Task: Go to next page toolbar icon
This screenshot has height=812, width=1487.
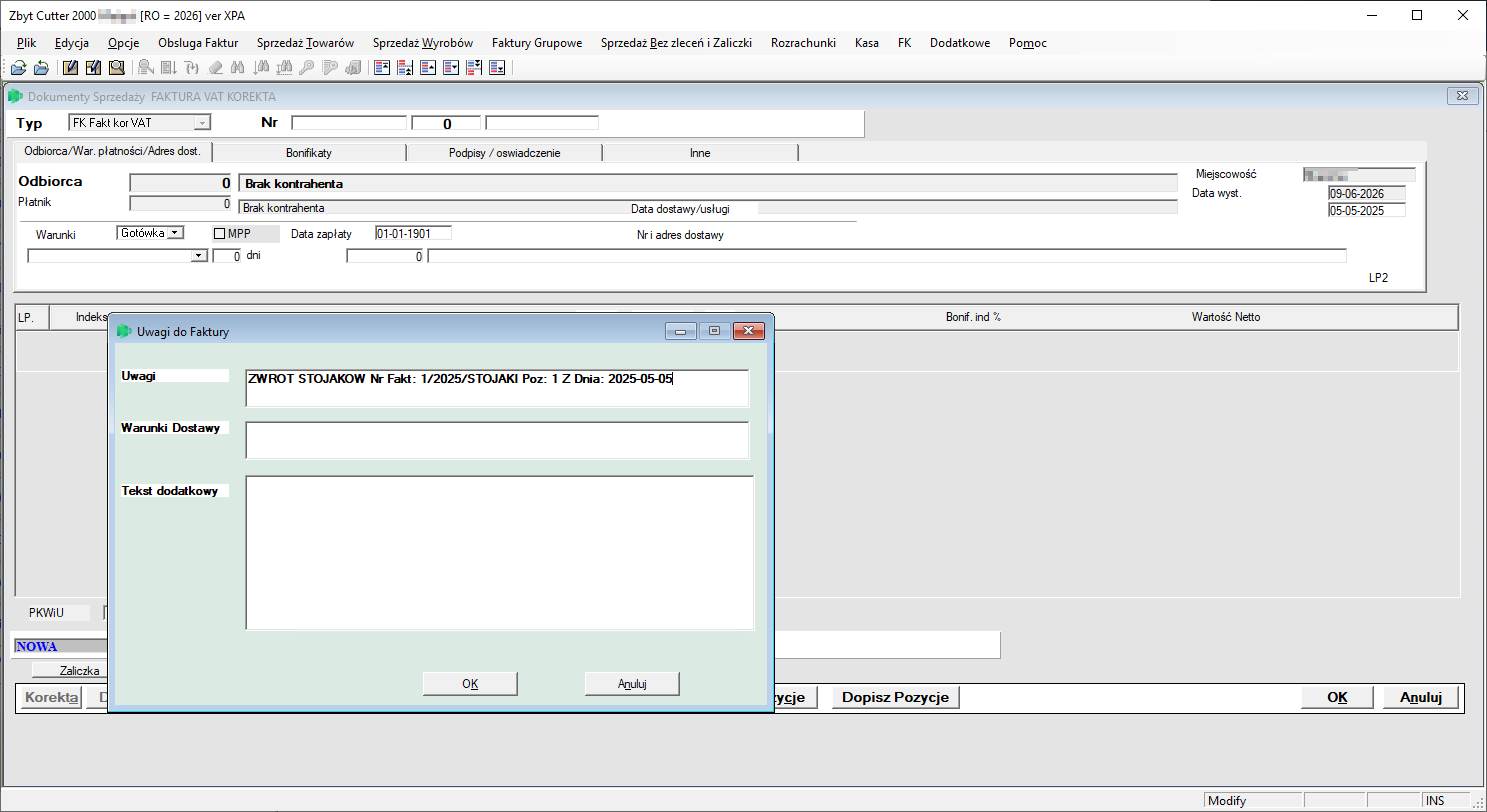Action: (x=474, y=68)
